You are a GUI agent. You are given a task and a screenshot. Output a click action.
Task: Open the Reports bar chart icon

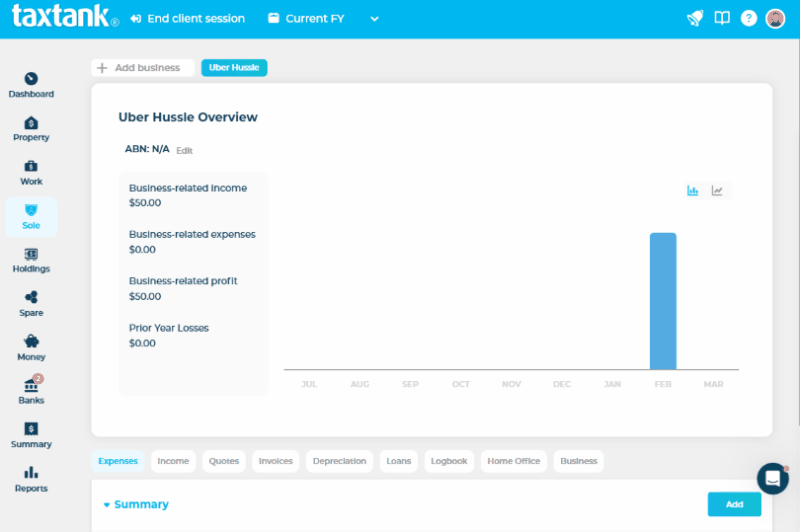[x=31, y=472]
